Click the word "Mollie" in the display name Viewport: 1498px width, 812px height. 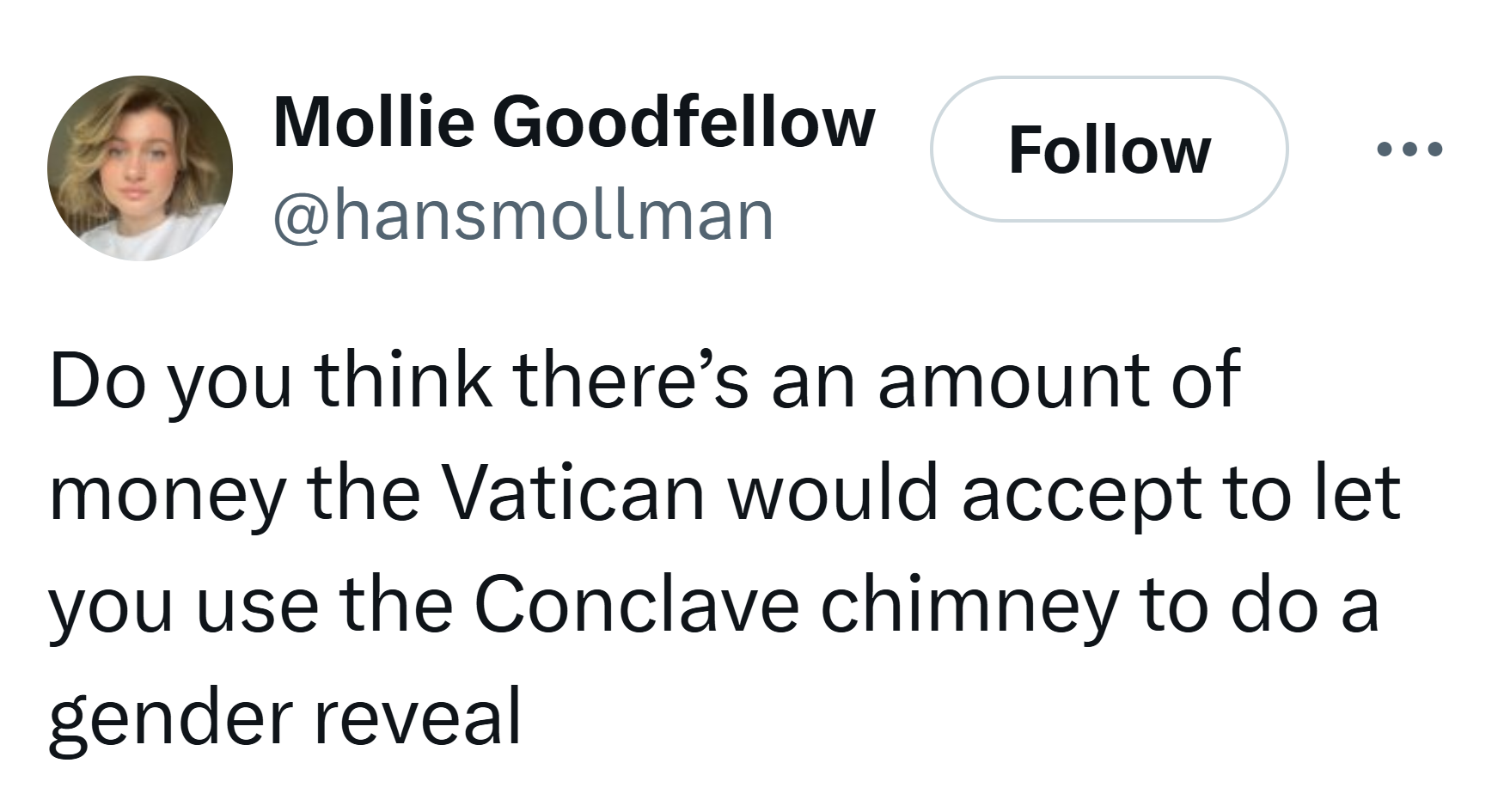tap(373, 121)
